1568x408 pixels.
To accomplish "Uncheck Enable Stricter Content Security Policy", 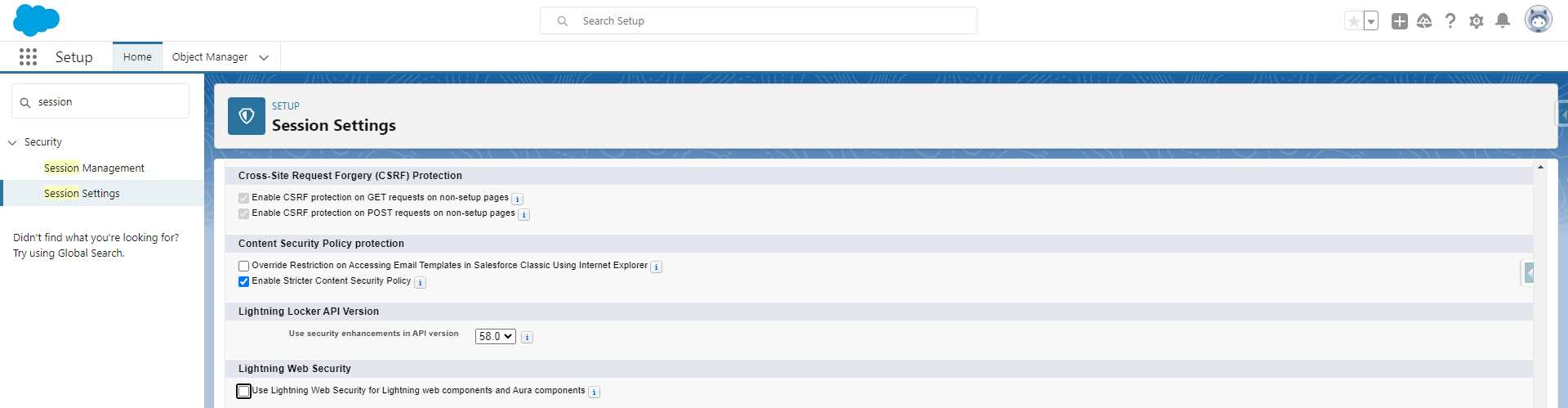I will (x=243, y=282).
